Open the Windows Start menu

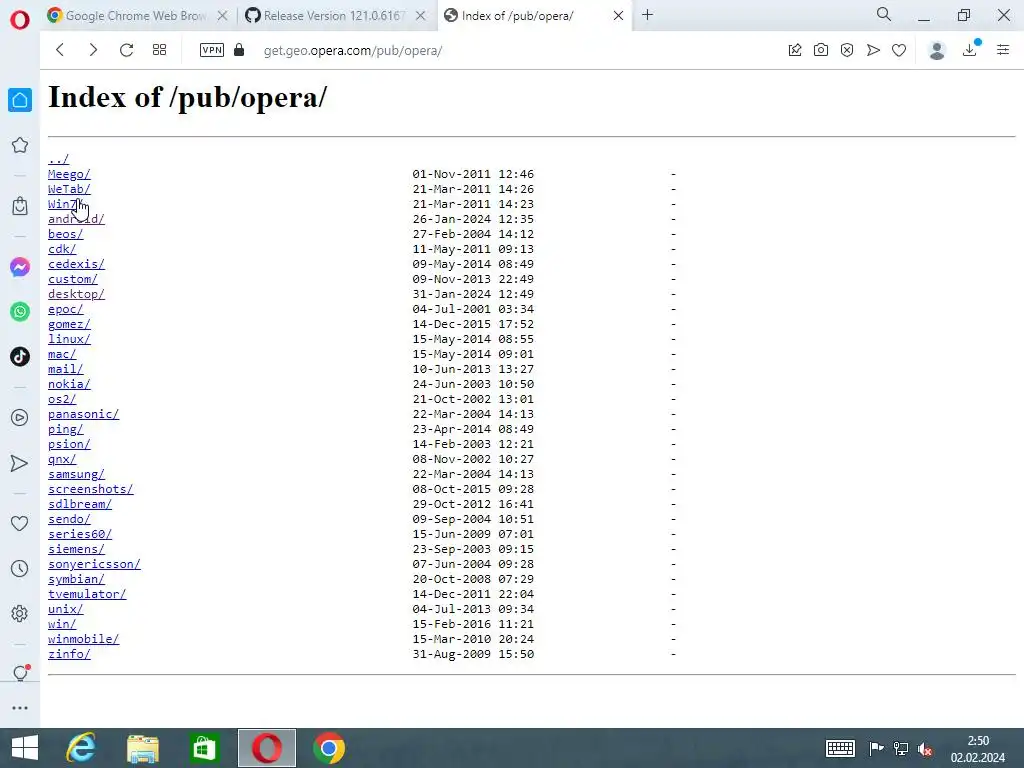click(25, 748)
